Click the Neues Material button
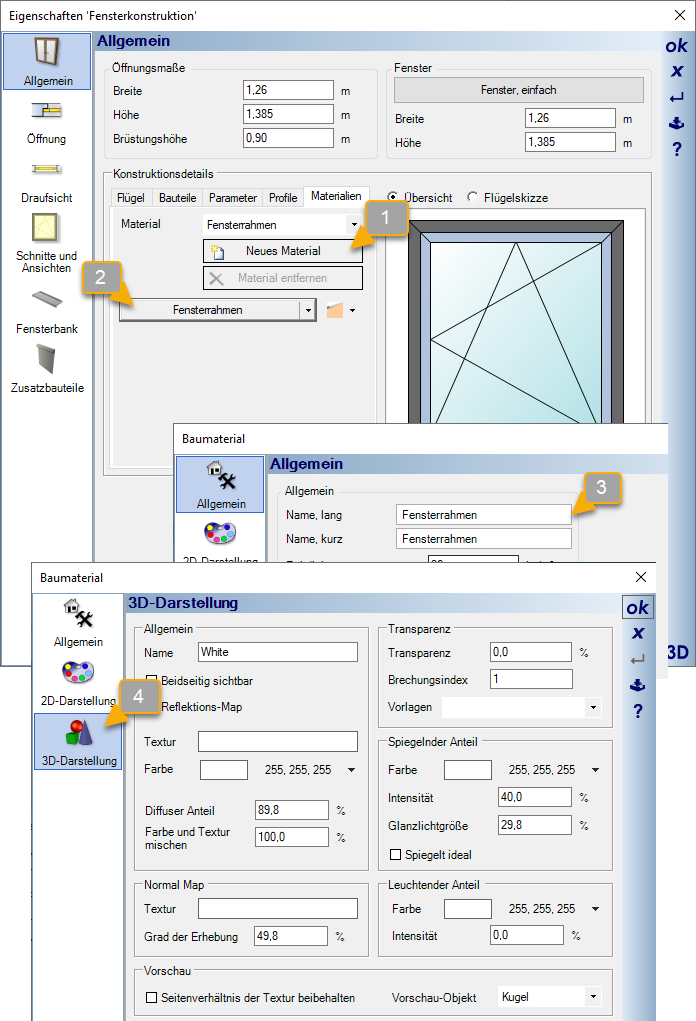 (x=282, y=251)
